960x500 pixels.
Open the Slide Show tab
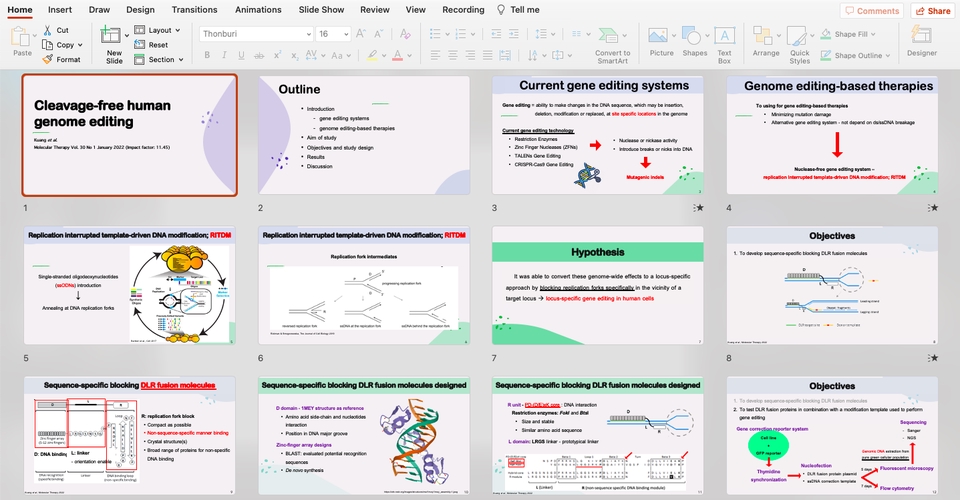pyautogui.click(x=321, y=10)
